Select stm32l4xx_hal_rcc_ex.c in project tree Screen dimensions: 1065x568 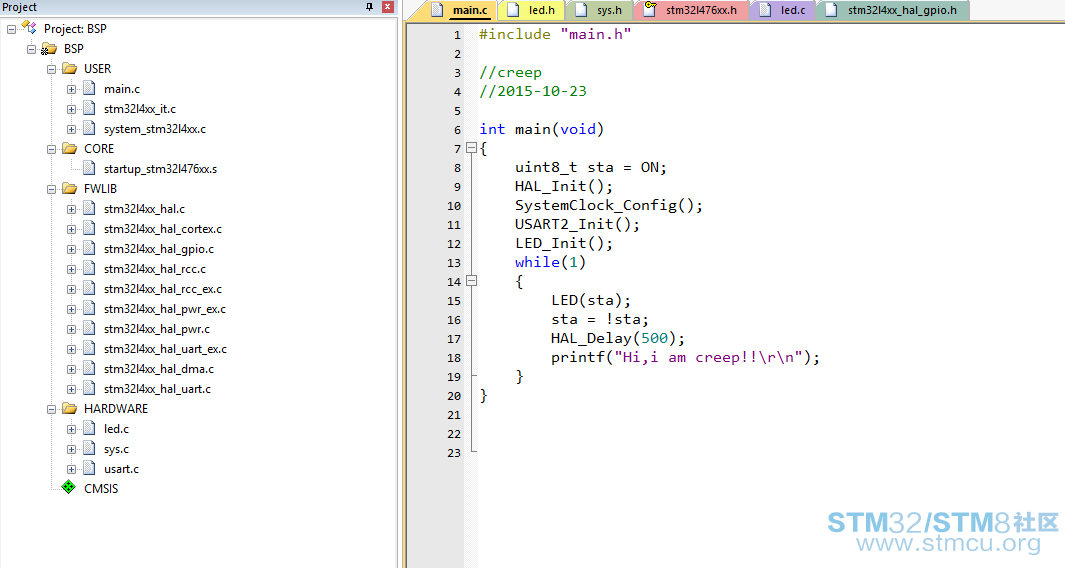(x=163, y=289)
